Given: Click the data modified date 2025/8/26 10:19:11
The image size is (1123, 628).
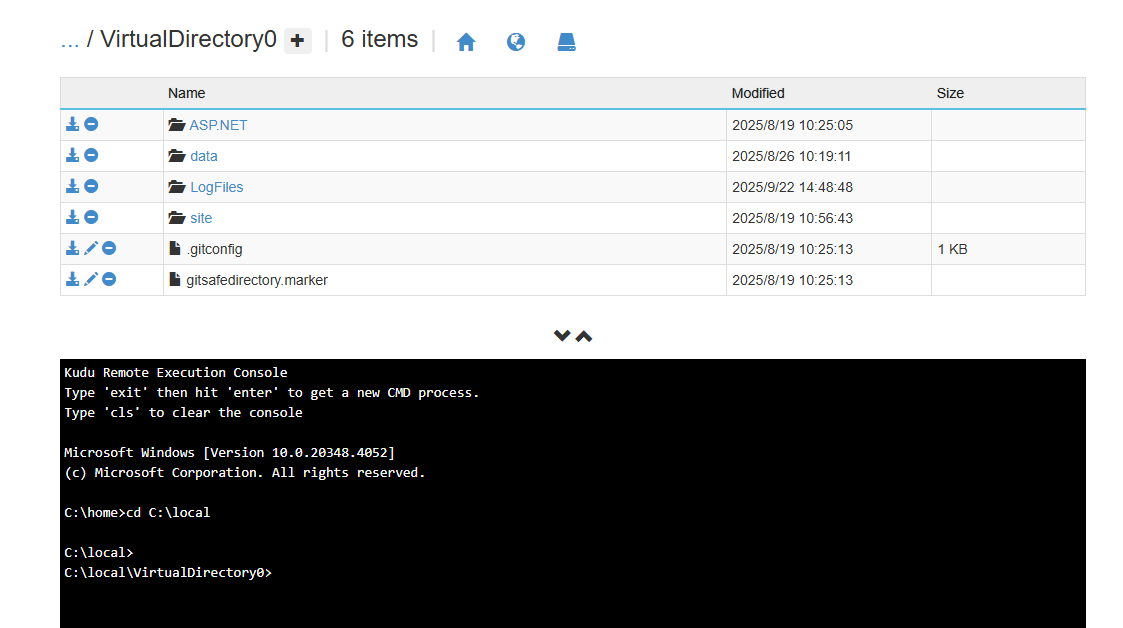Looking at the screenshot, I should tap(791, 156).
